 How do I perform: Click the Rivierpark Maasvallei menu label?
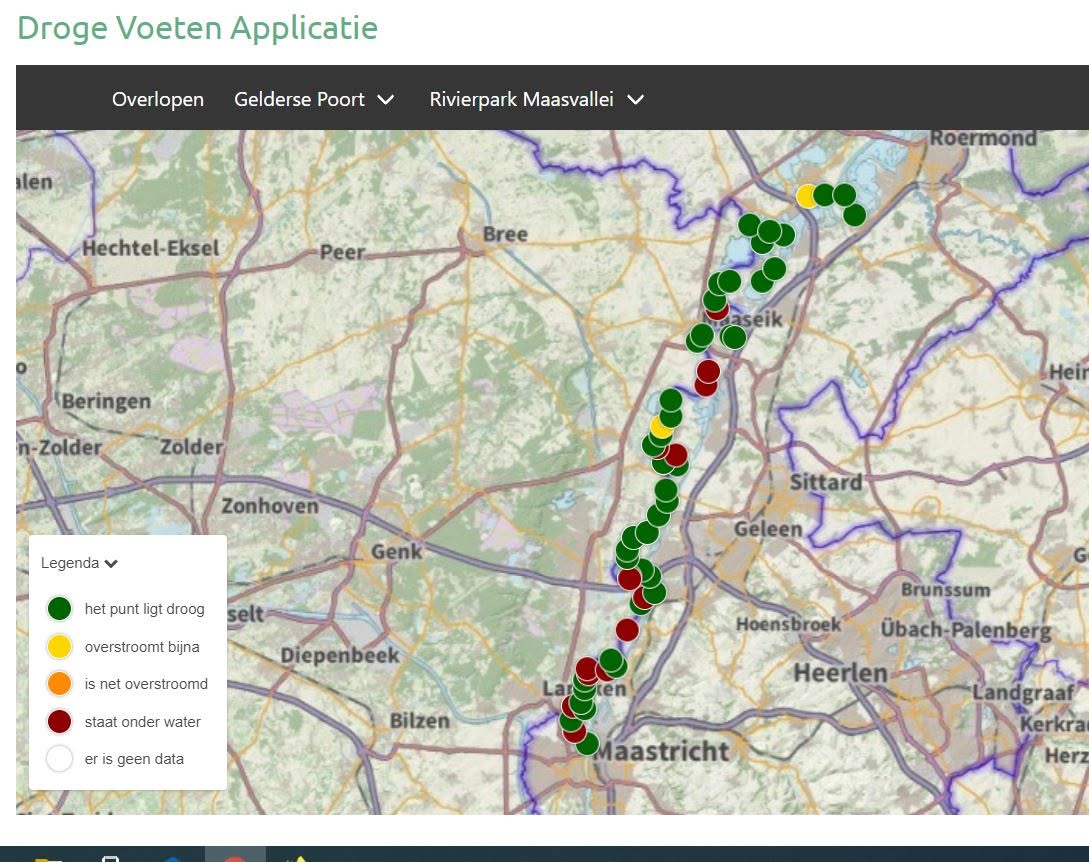(522, 99)
